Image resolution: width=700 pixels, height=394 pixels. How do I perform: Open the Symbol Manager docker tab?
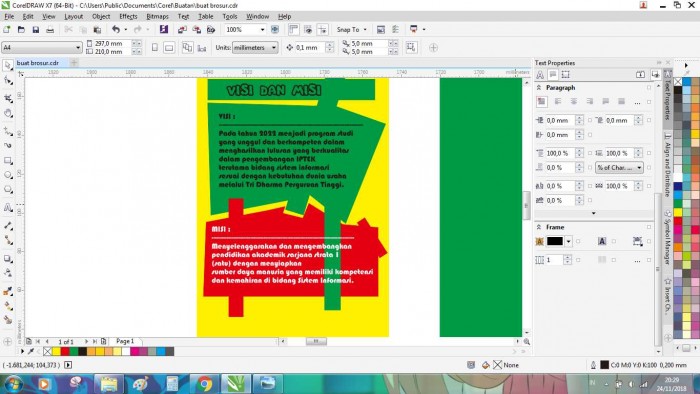[667, 238]
